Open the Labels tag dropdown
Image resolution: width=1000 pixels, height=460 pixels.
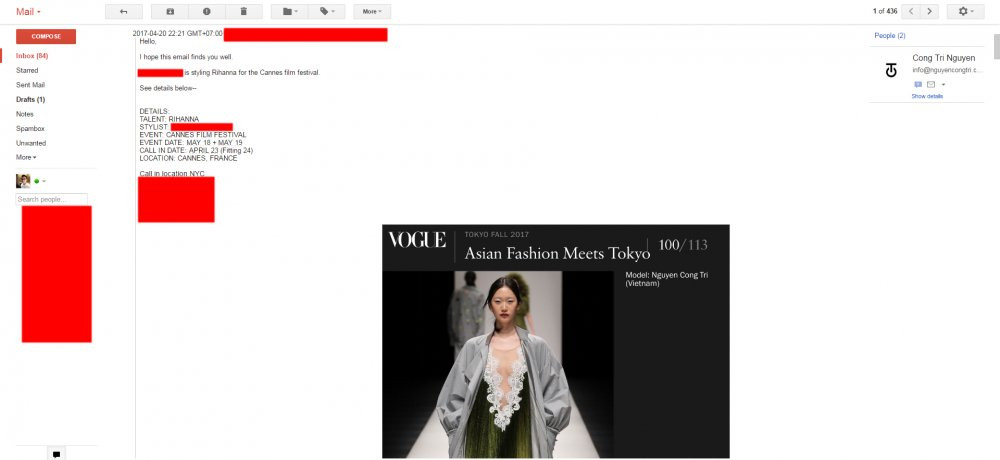(x=327, y=11)
